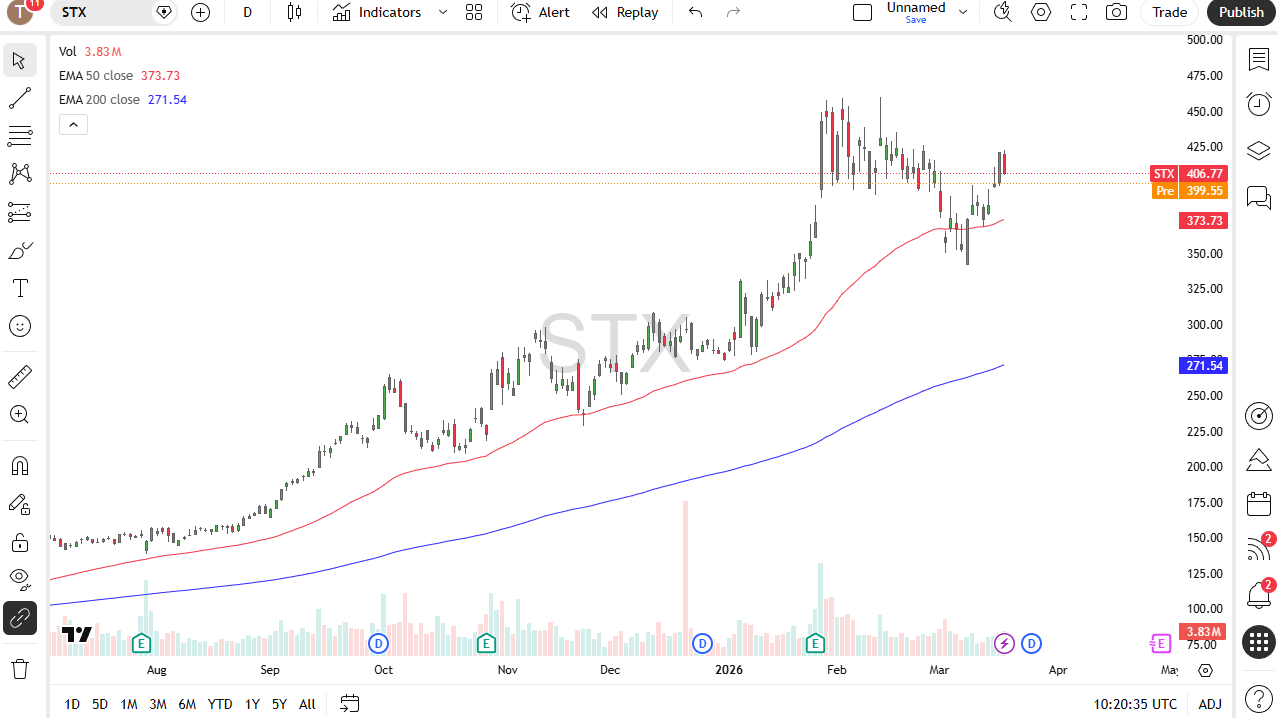Switch to the 1D range
1278x718 pixels.
72,704
